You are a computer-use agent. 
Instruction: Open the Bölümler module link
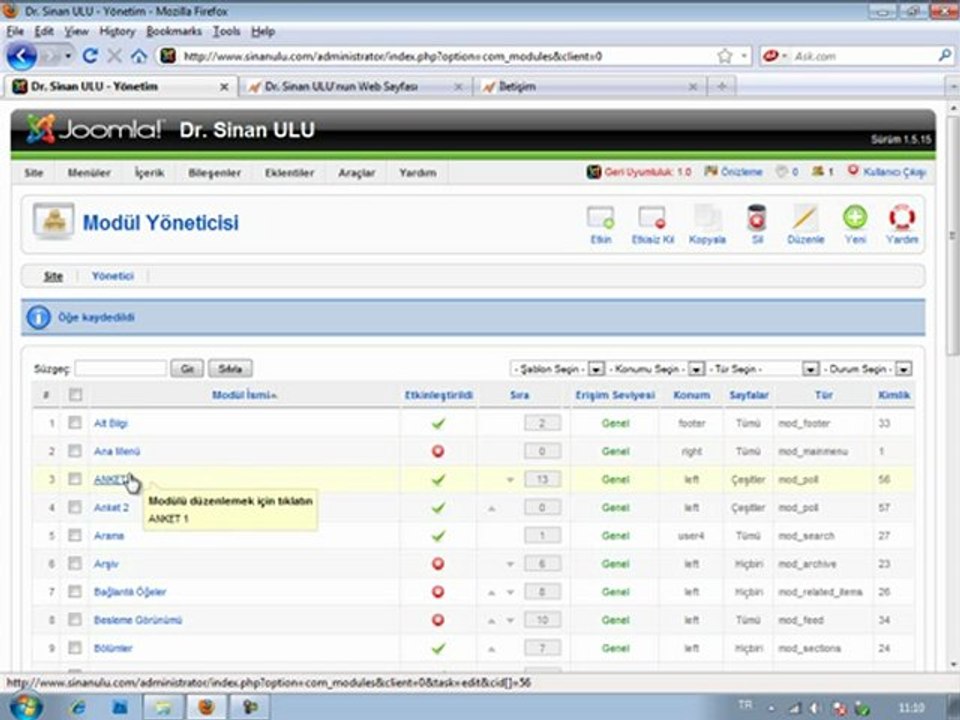(x=113, y=648)
